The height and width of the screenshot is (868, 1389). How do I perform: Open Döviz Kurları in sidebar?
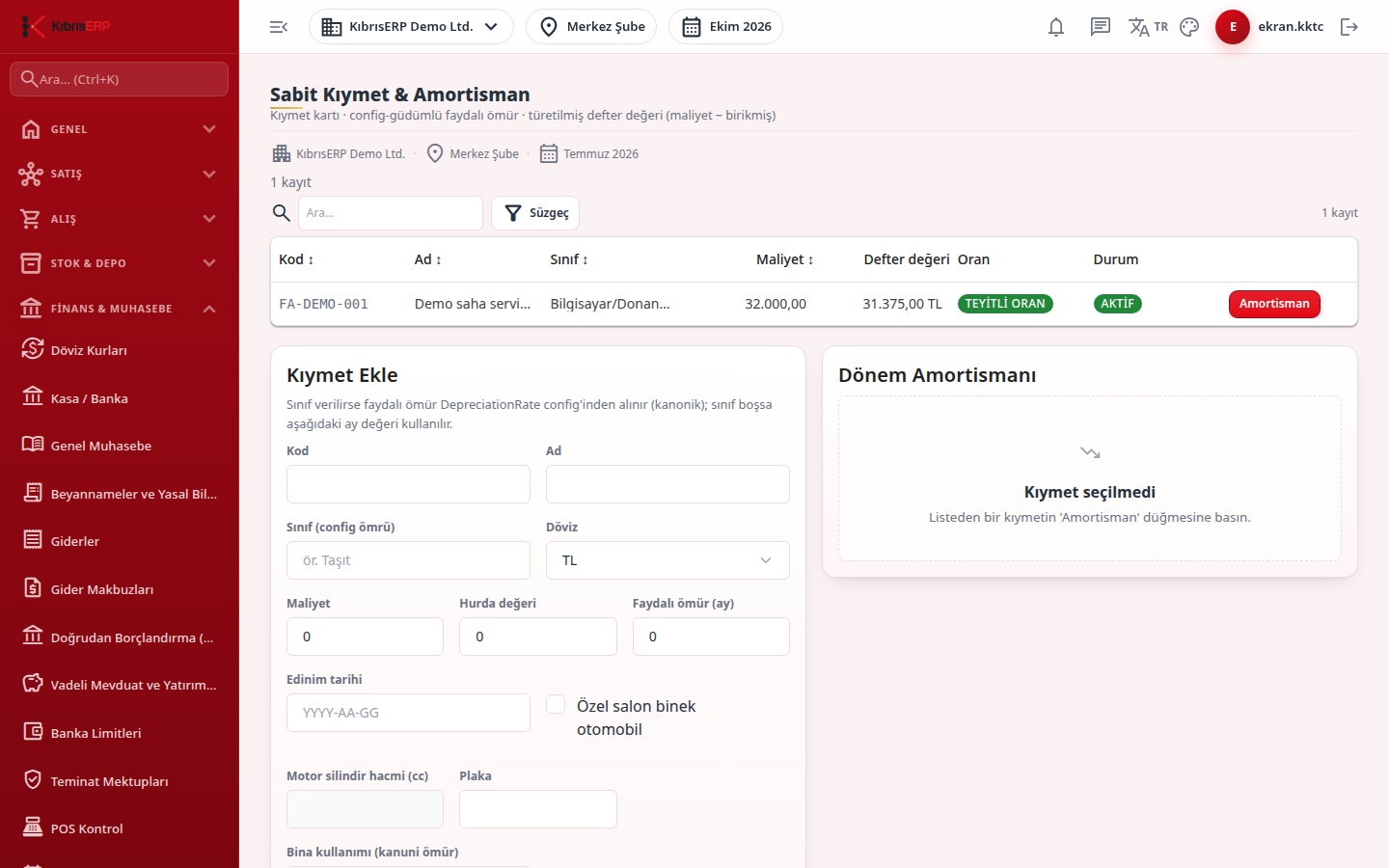click(120, 350)
